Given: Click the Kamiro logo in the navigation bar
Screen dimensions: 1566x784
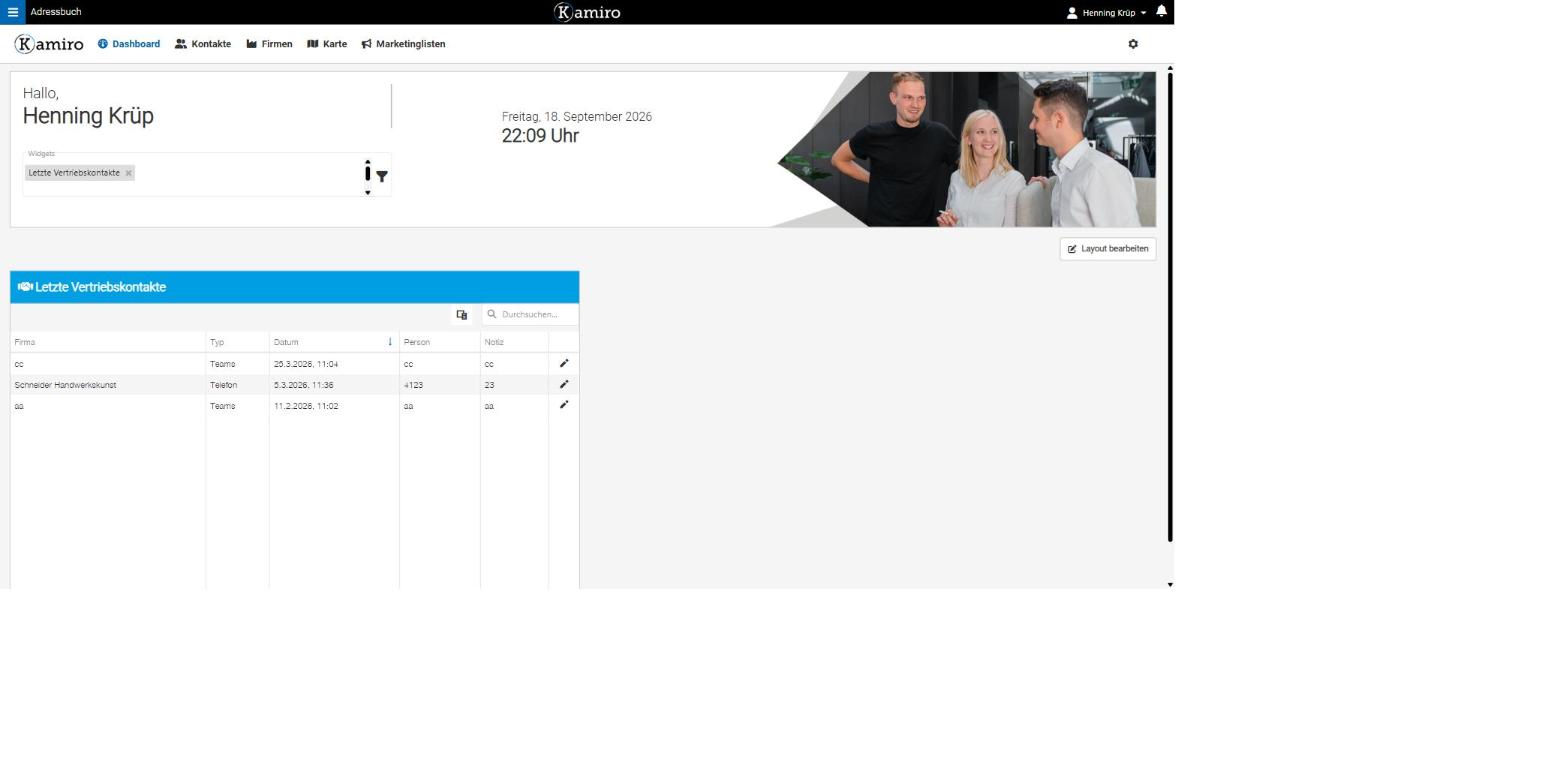Looking at the screenshot, I should coord(49,44).
